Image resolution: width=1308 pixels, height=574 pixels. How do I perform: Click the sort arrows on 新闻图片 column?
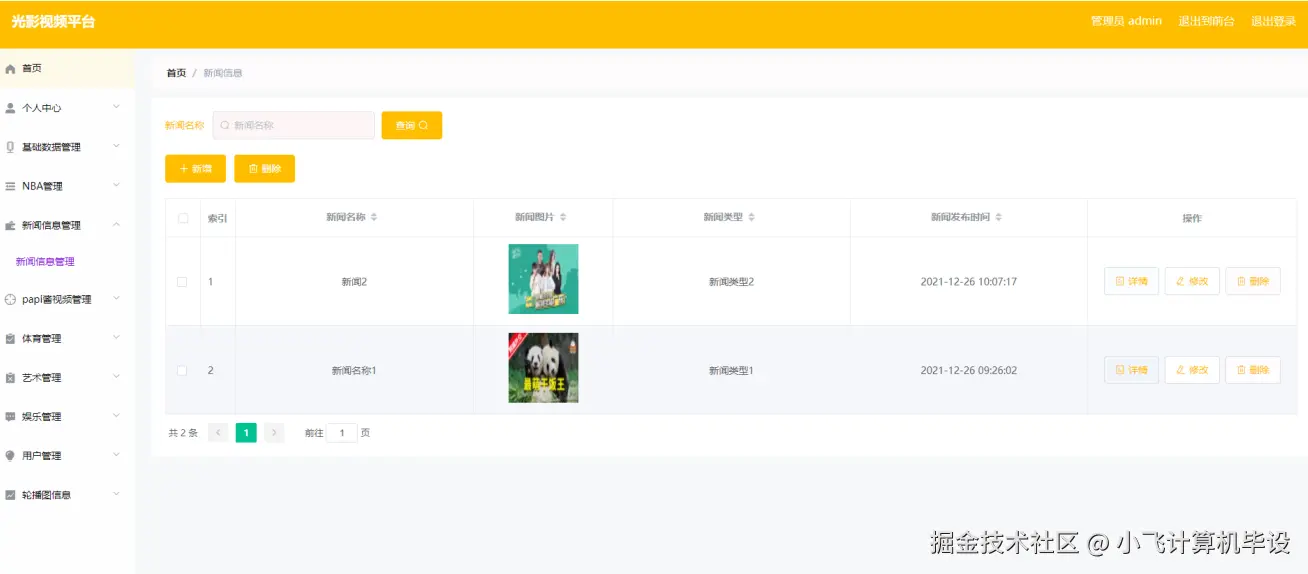coord(563,217)
